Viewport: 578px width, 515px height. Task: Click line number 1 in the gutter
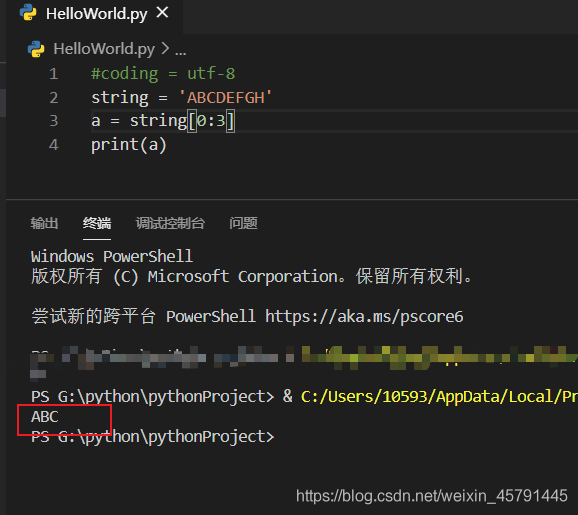pos(54,74)
